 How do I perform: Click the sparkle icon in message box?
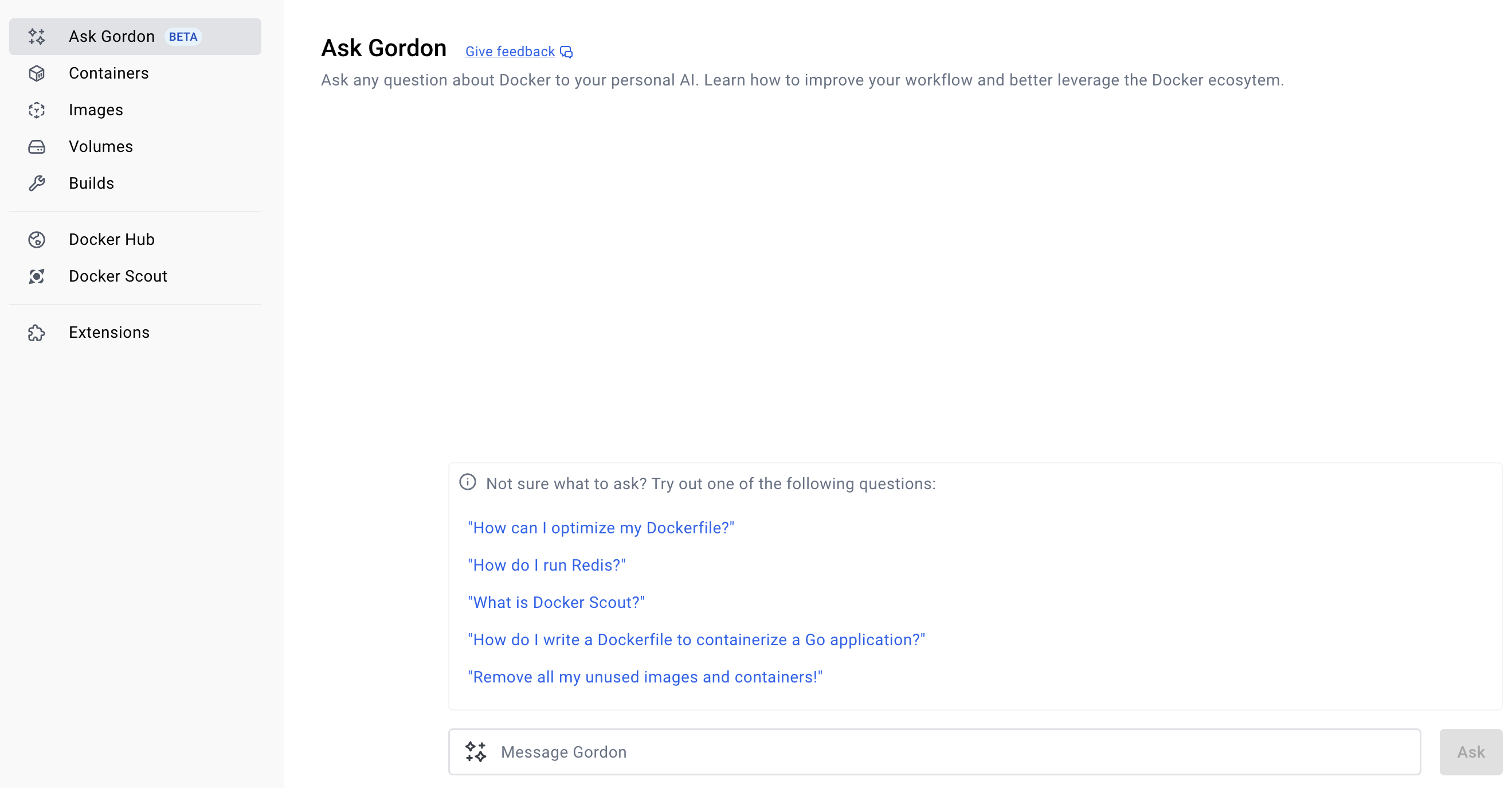tap(476, 752)
